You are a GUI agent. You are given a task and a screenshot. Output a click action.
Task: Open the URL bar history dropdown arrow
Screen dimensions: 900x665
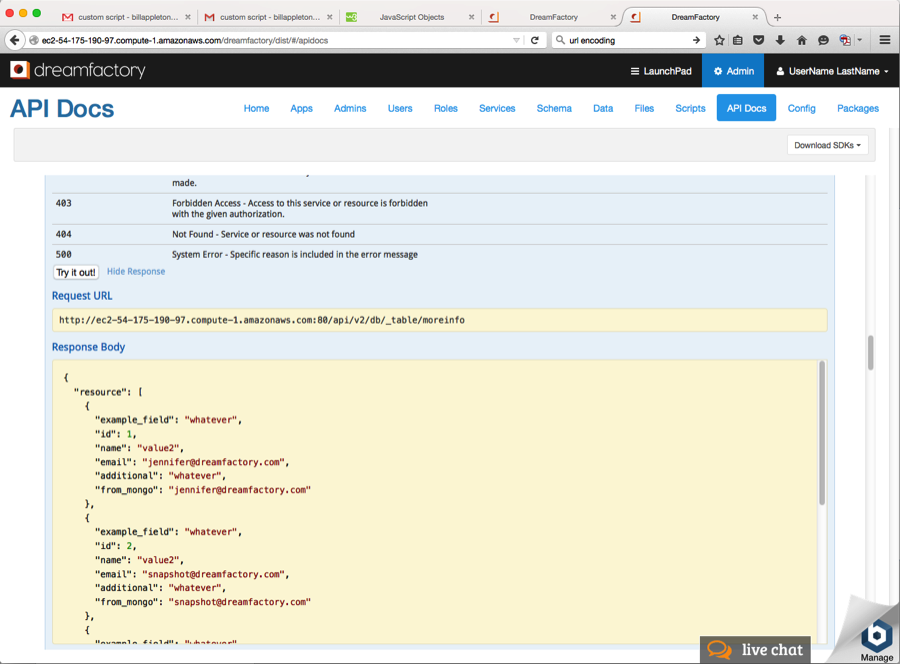(516, 40)
